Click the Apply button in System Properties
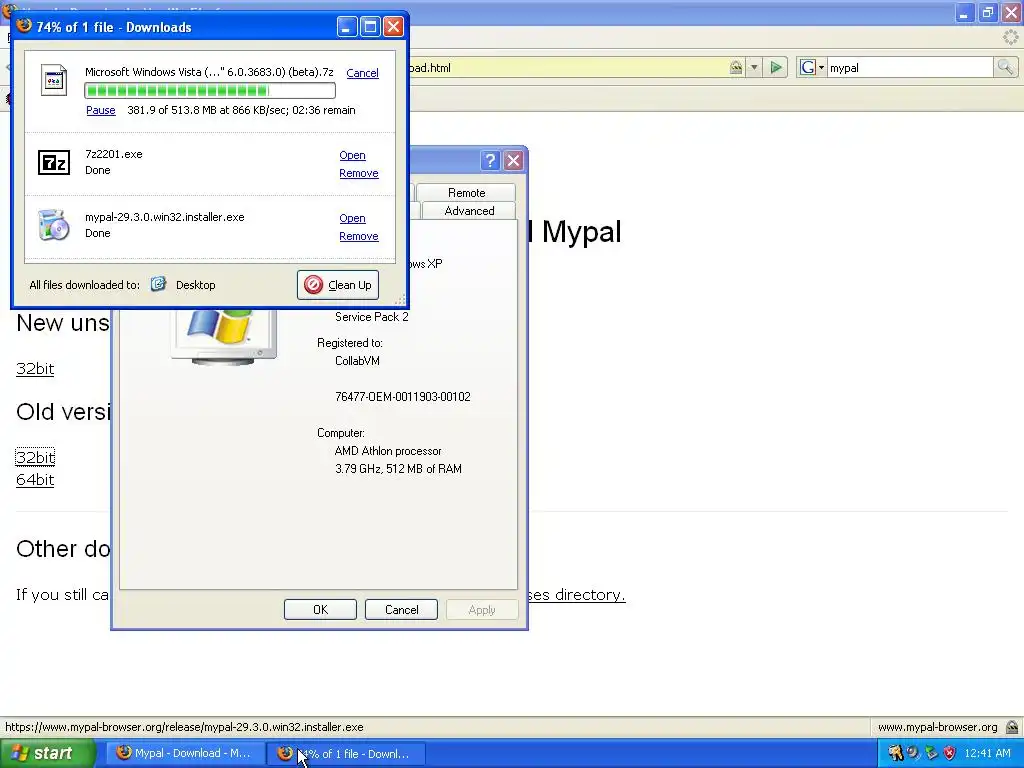 coord(482,609)
